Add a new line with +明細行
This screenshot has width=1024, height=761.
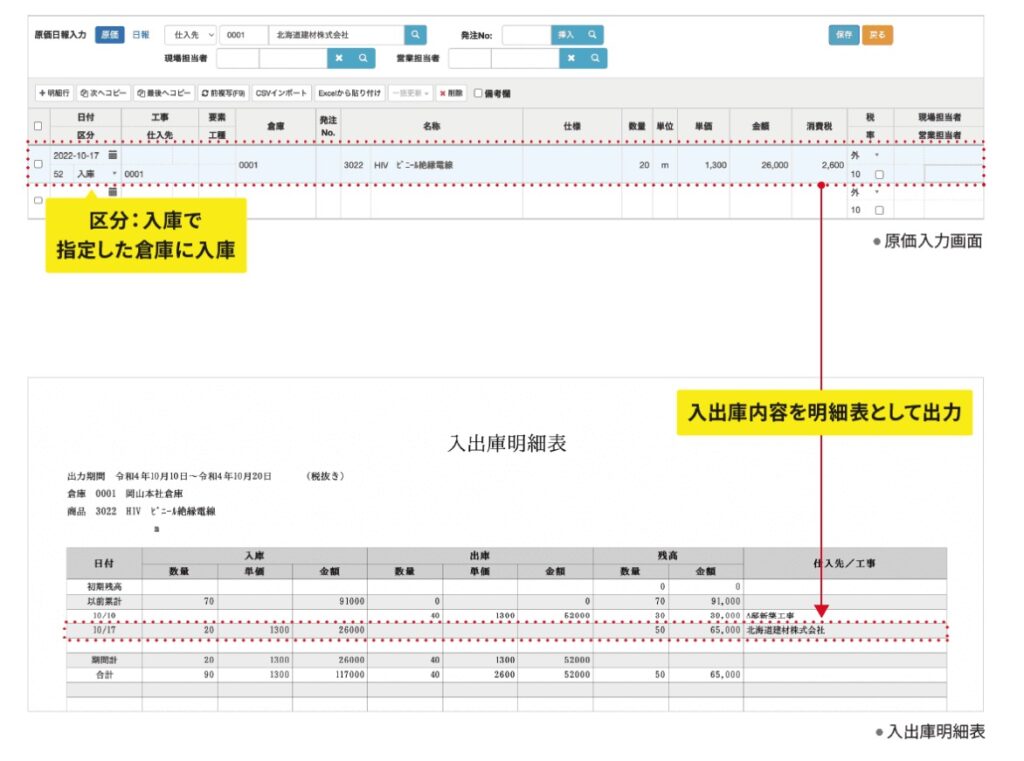(54, 93)
